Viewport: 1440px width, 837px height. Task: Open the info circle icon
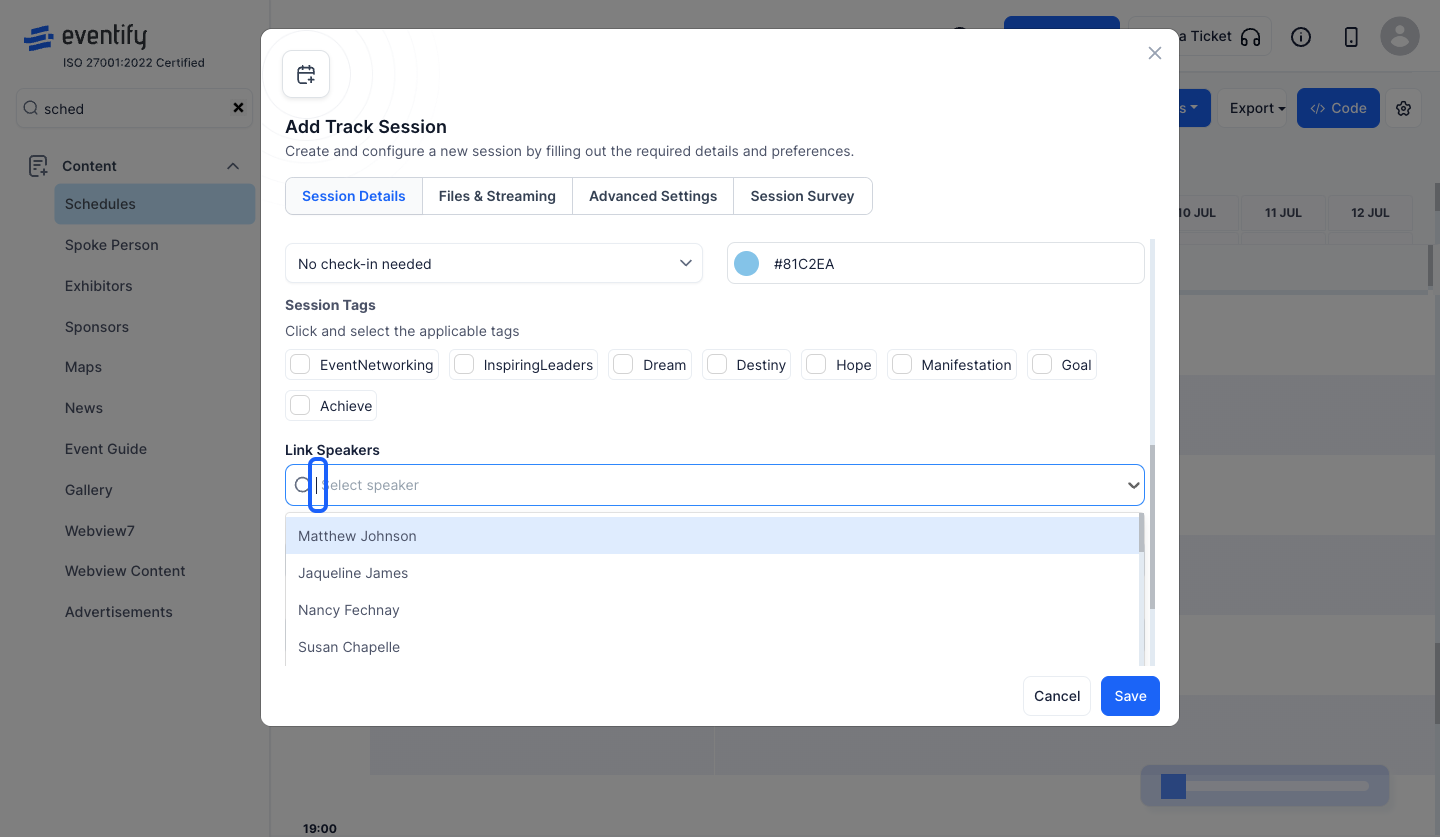1301,37
